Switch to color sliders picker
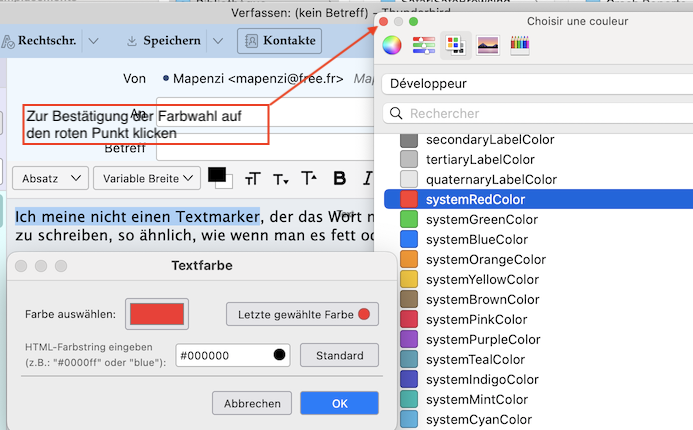The image size is (693, 430). 423,45
